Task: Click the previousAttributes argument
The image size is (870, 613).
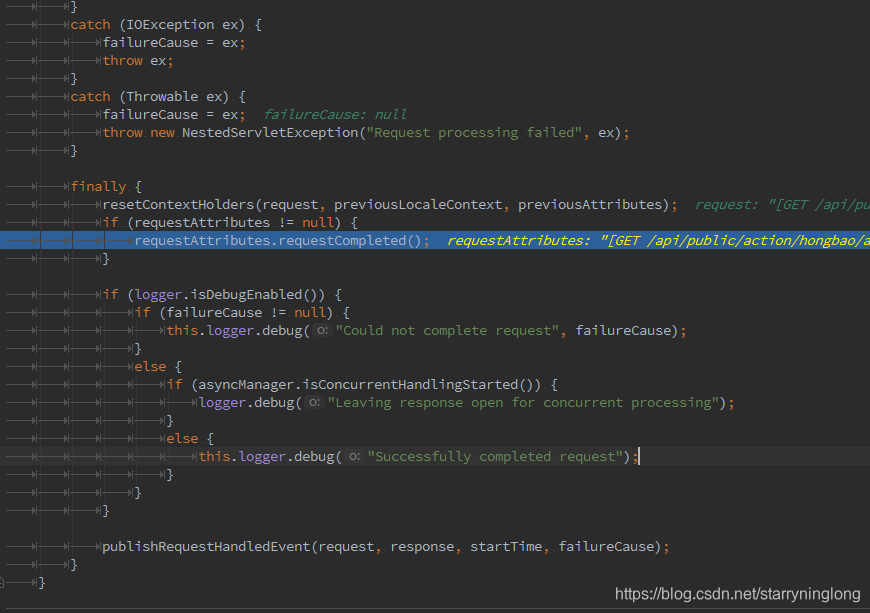Action: pos(590,205)
